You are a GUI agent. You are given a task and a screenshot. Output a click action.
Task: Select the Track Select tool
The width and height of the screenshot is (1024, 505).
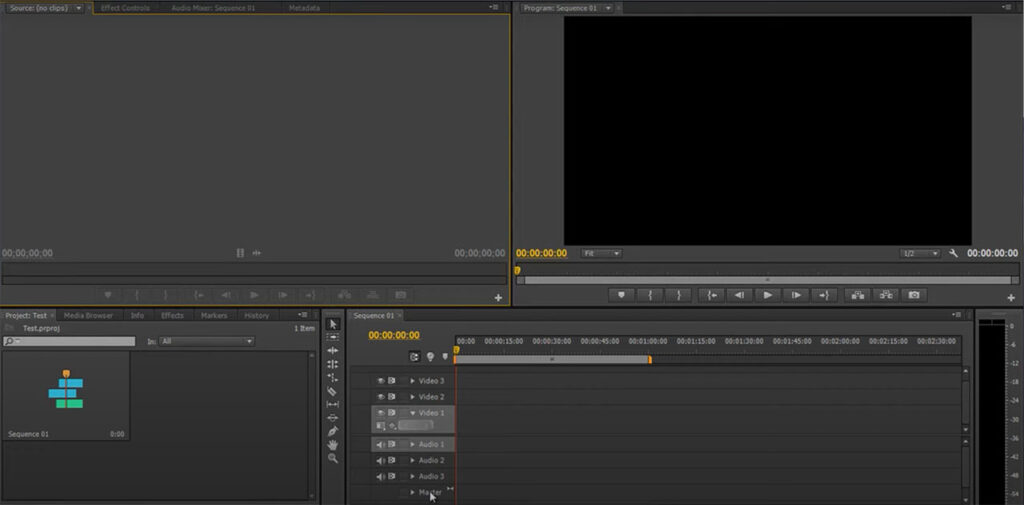click(333, 337)
